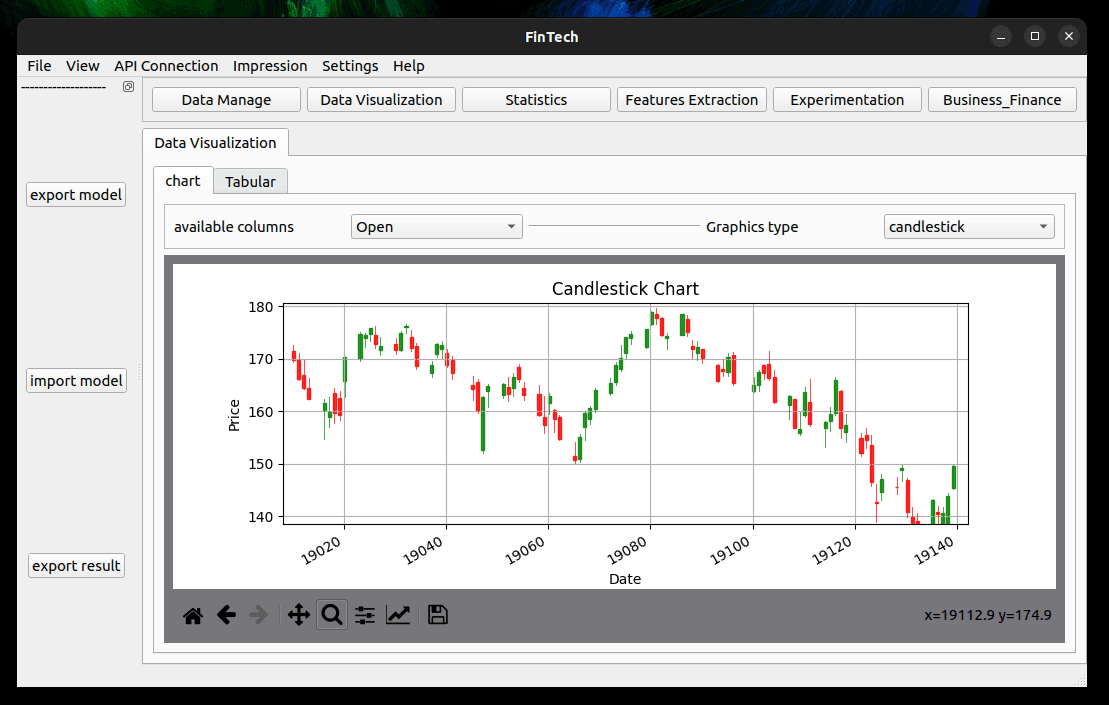Toggle the Zoom magnifier tool
Image resolution: width=1109 pixels, height=705 pixels.
coord(332,615)
